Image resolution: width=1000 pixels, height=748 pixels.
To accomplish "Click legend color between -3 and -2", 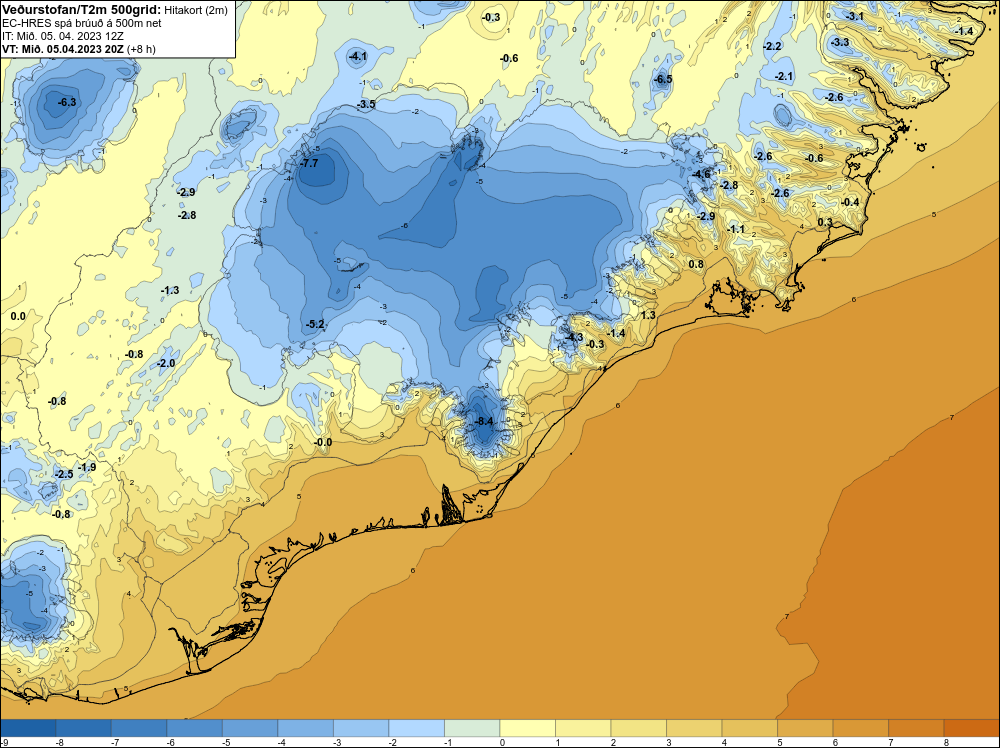I will tap(361, 728).
